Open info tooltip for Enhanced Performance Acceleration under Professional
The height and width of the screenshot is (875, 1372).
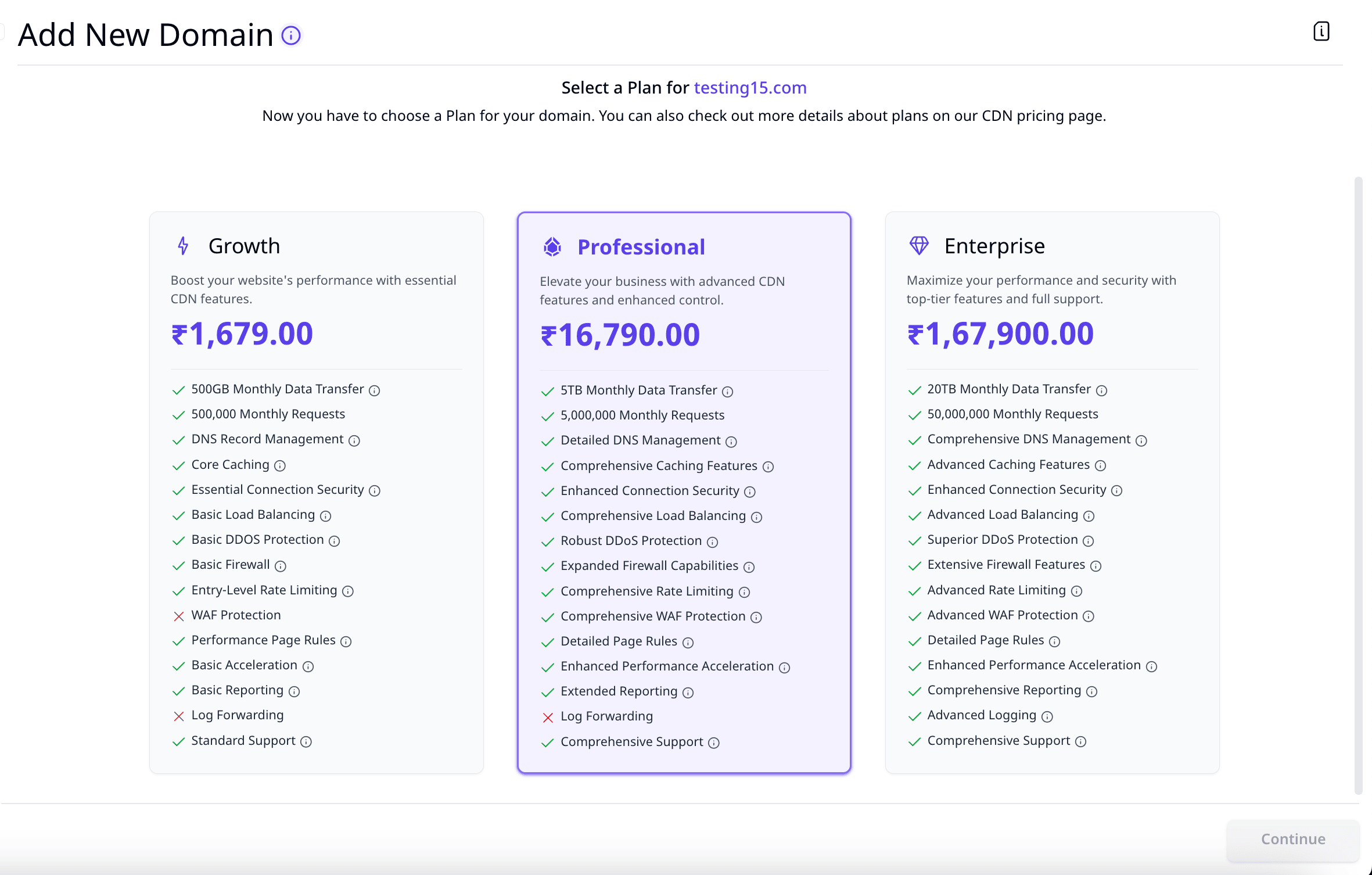[784, 667]
